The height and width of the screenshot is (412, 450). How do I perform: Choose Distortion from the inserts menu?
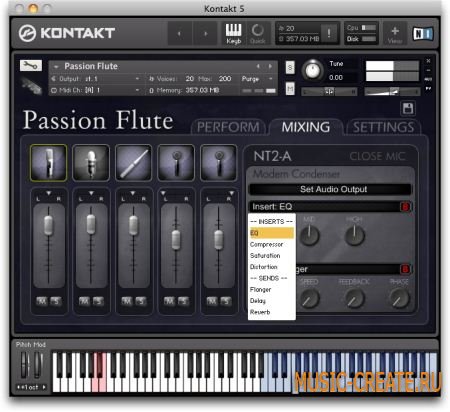click(272, 267)
